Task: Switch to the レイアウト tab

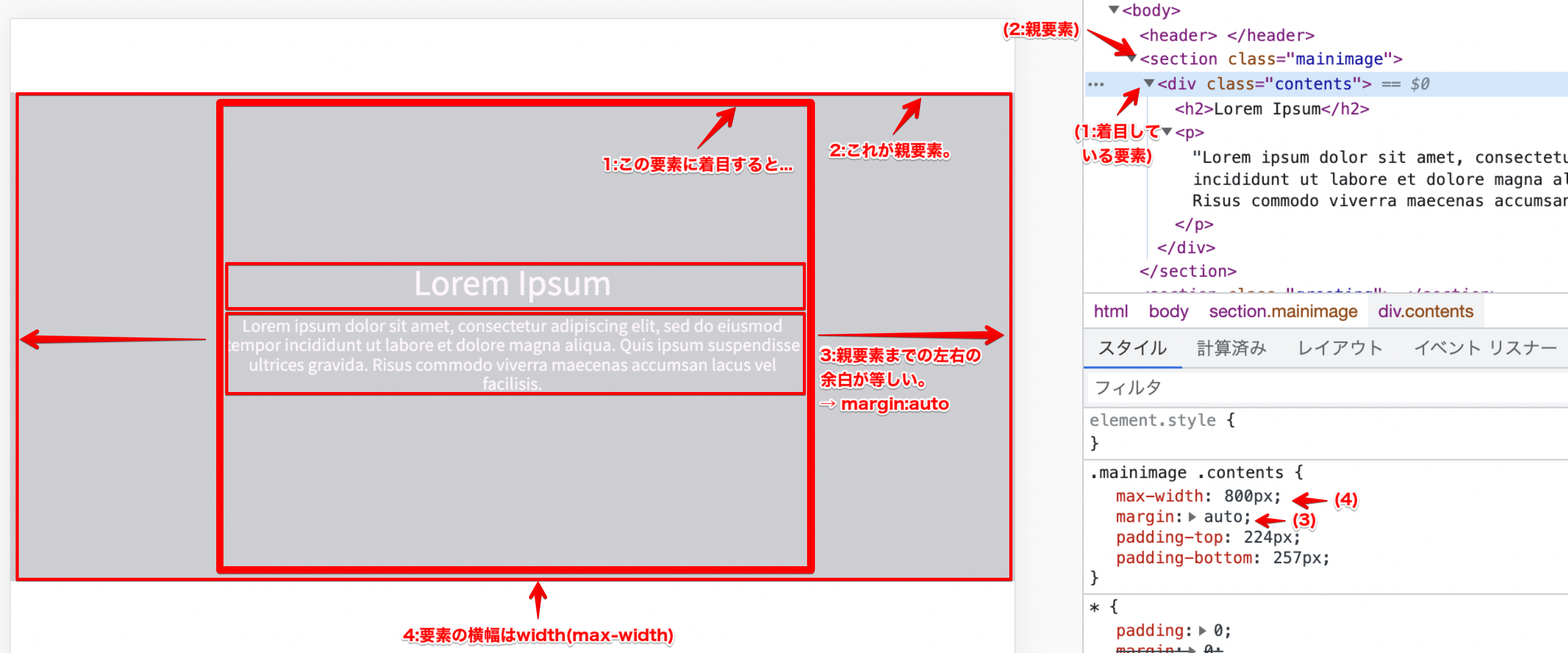Action: click(x=1340, y=348)
